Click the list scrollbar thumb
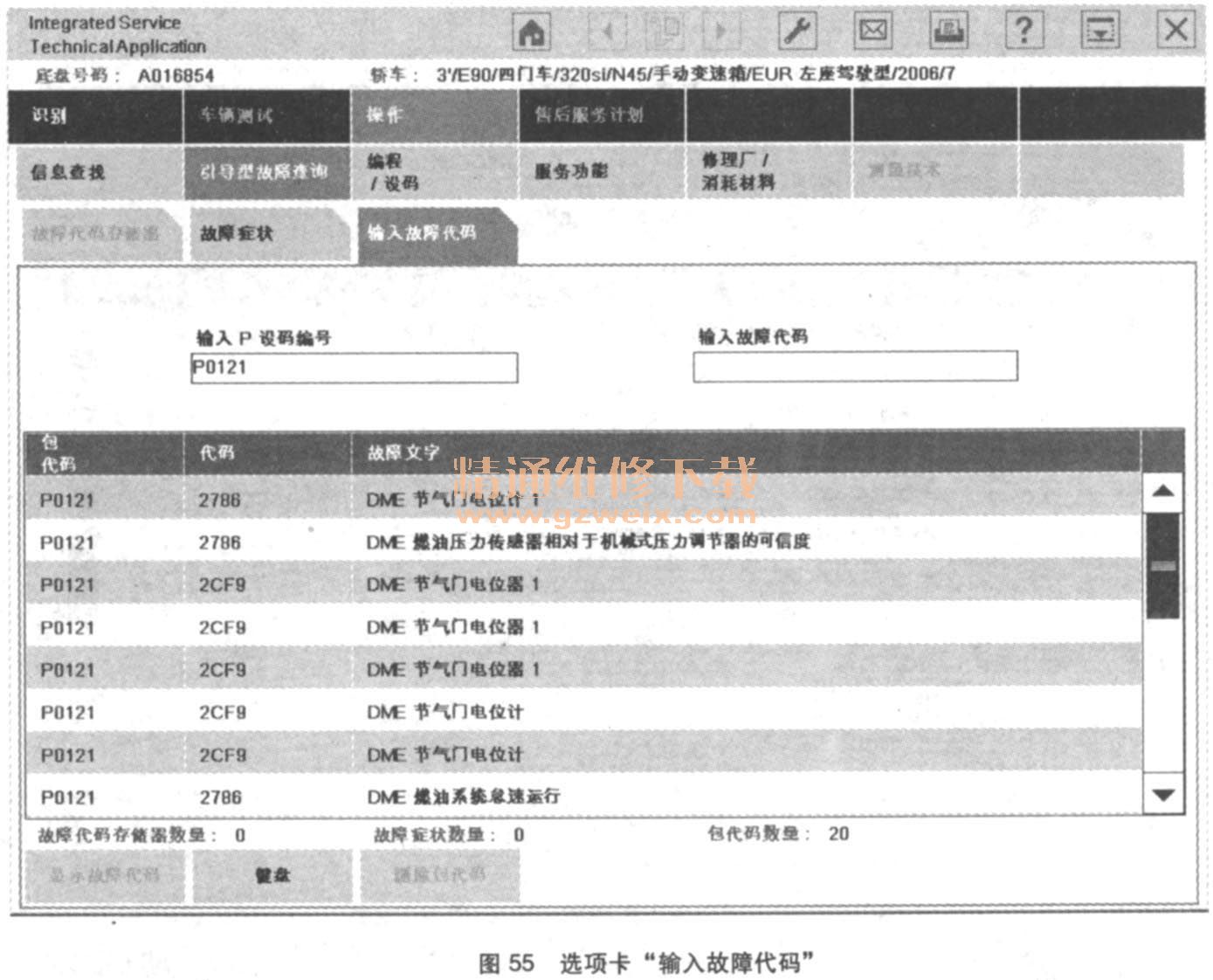Viewport: 1213px width, 980px height. coord(1163,567)
